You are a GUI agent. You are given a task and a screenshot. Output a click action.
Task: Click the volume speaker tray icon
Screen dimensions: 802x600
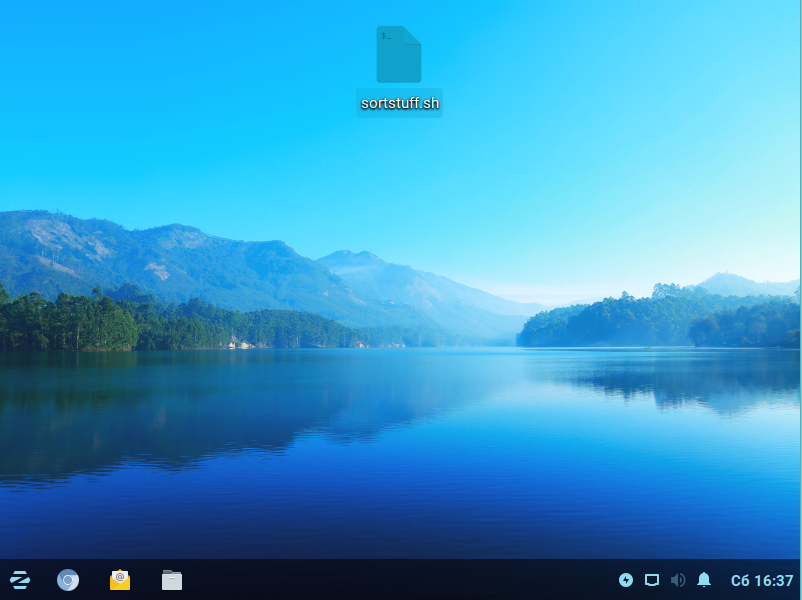[x=678, y=580]
